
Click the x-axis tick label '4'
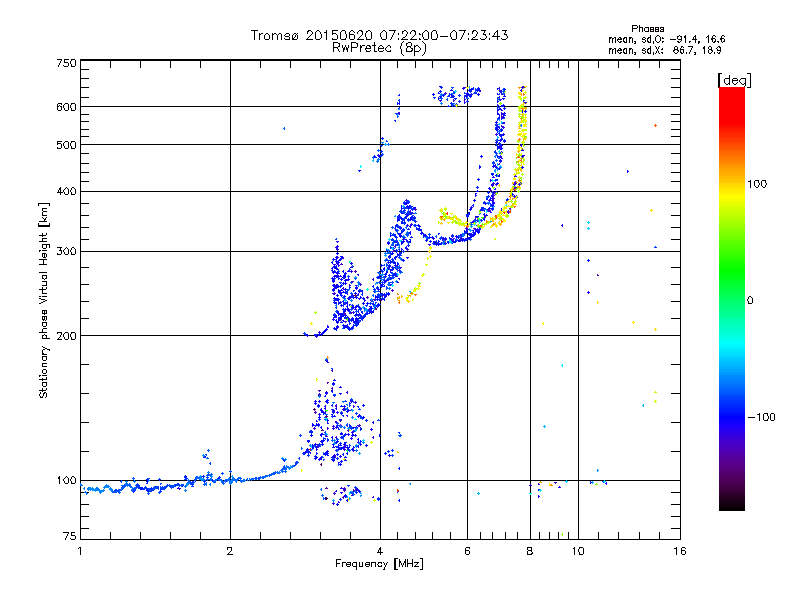(x=380, y=551)
